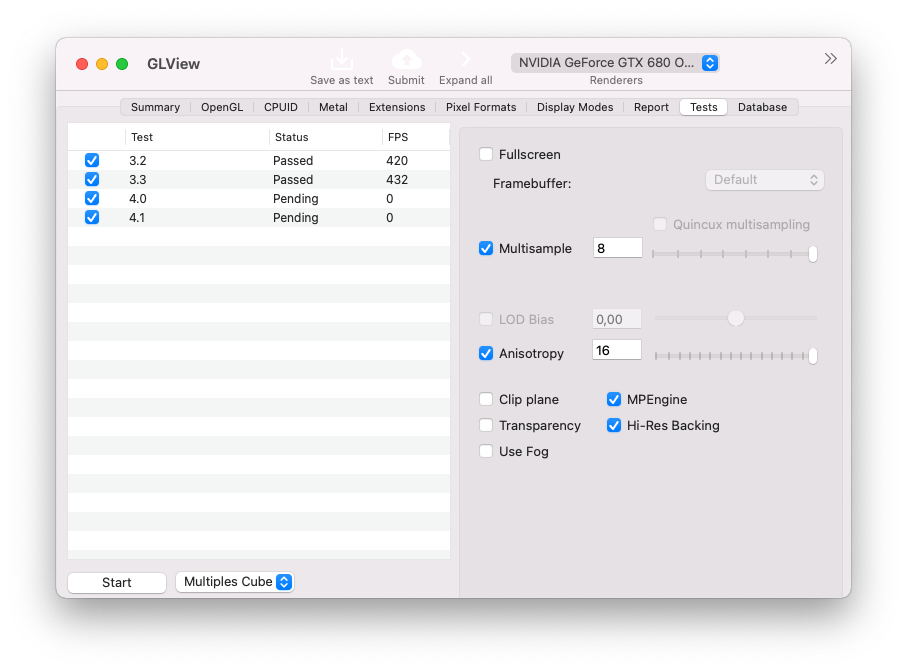Open the Renderers GPU dropdown
The height and width of the screenshot is (672, 907).
tap(615, 62)
